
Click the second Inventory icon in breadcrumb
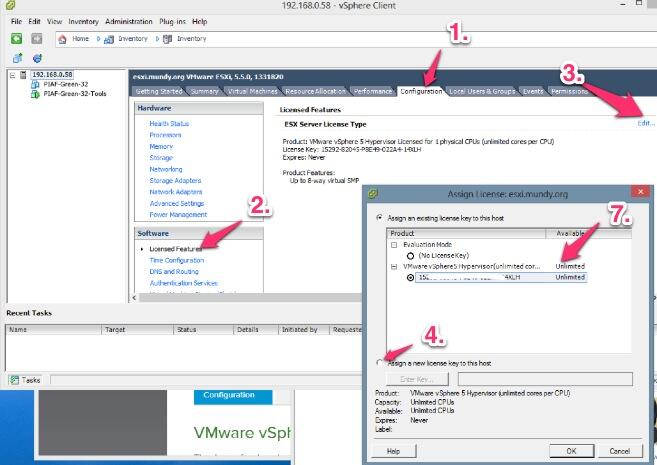pyautogui.click(x=168, y=39)
